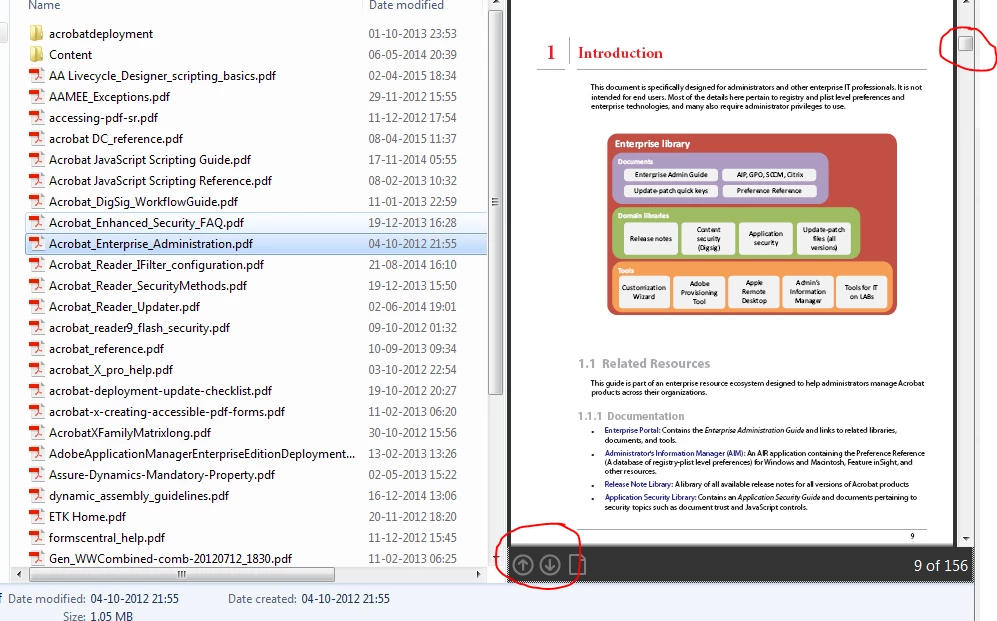Click the formscentral_help.pdf filename
The height and width of the screenshot is (621, 997).
tap(107, 538)
